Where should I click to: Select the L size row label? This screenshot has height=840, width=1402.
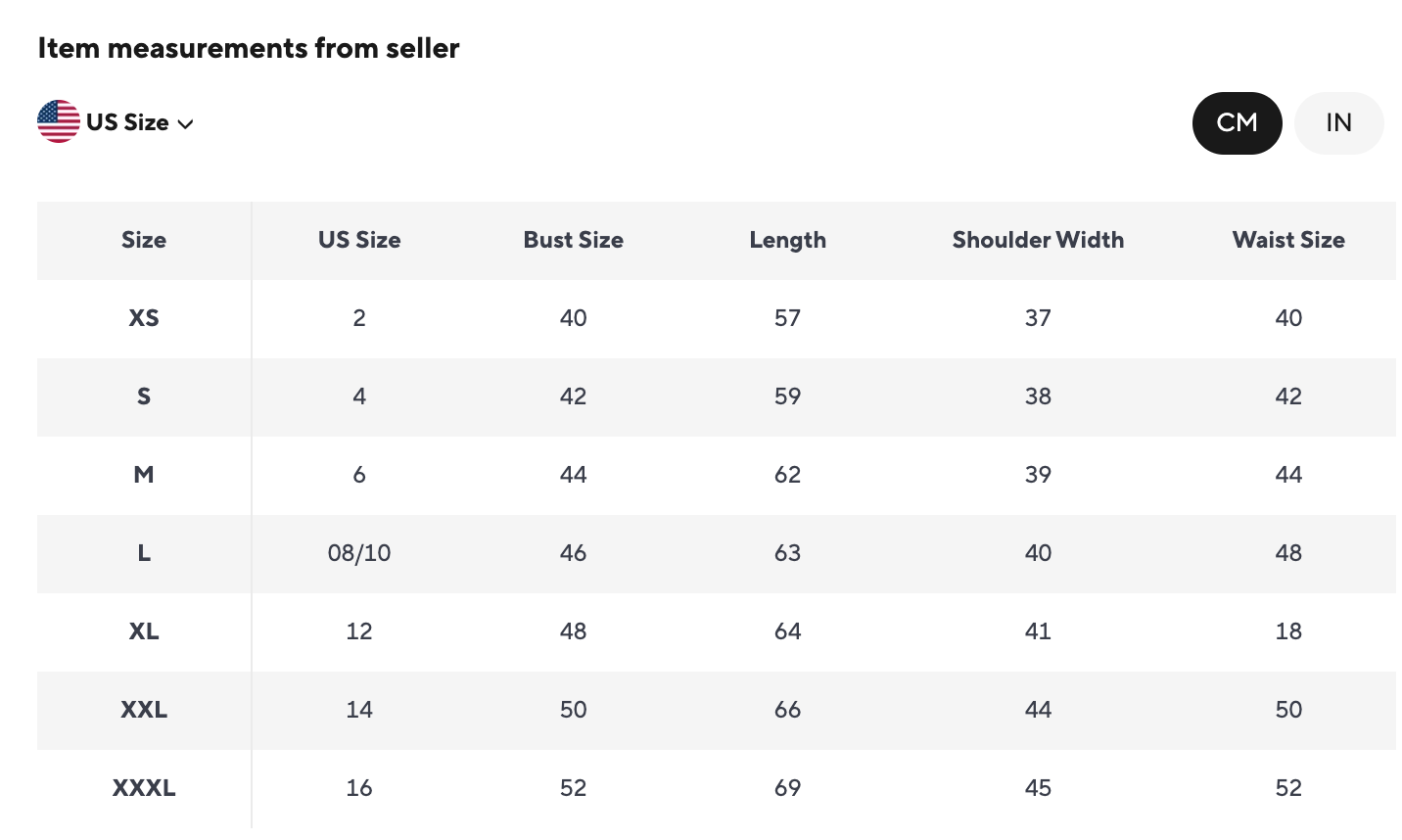click(x=144, y=553)
